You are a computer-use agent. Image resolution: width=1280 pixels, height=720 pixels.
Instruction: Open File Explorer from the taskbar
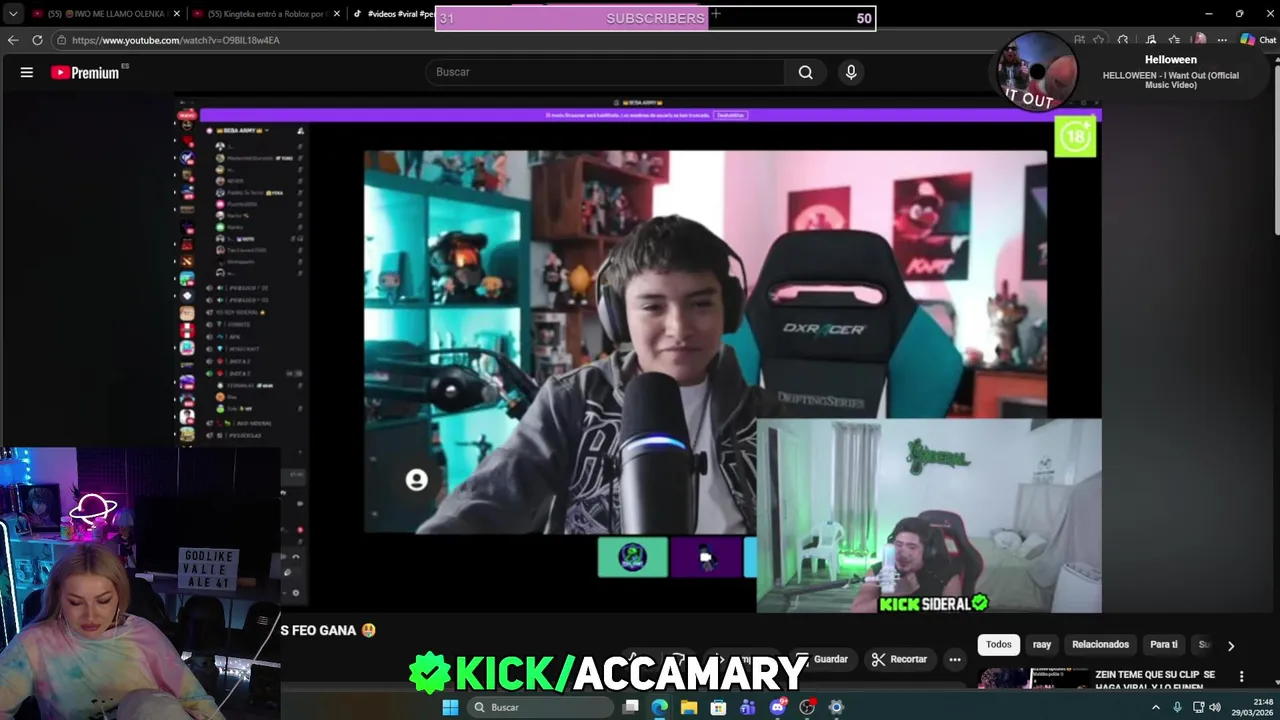[689, 707]
